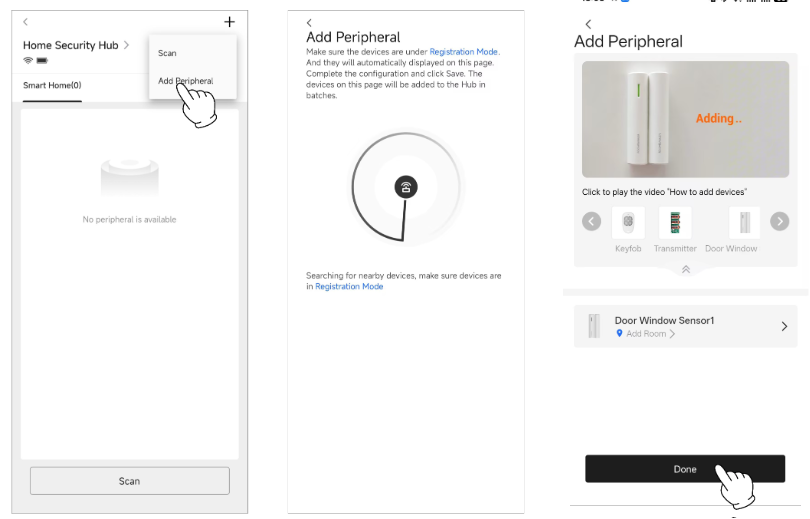This screenshot has width=810, height=519.
Task: Select the Transmitter device icon
Action: (675, 223)
